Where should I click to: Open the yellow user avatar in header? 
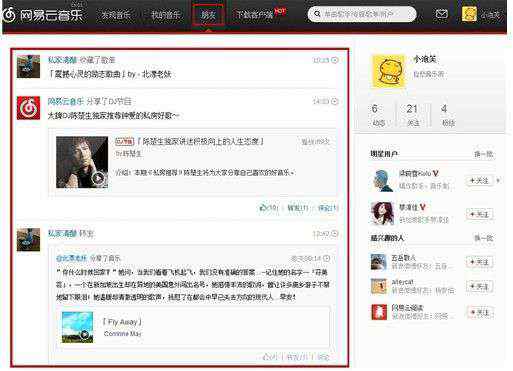469,14
